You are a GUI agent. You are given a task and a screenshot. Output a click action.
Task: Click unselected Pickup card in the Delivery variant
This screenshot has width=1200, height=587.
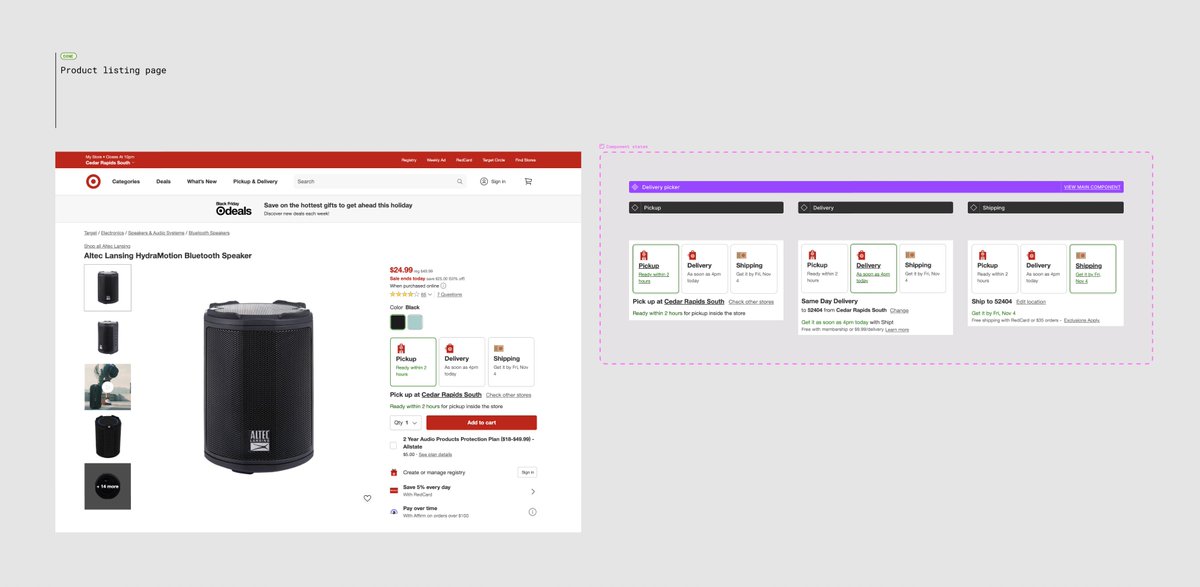(x=825, y=268)
